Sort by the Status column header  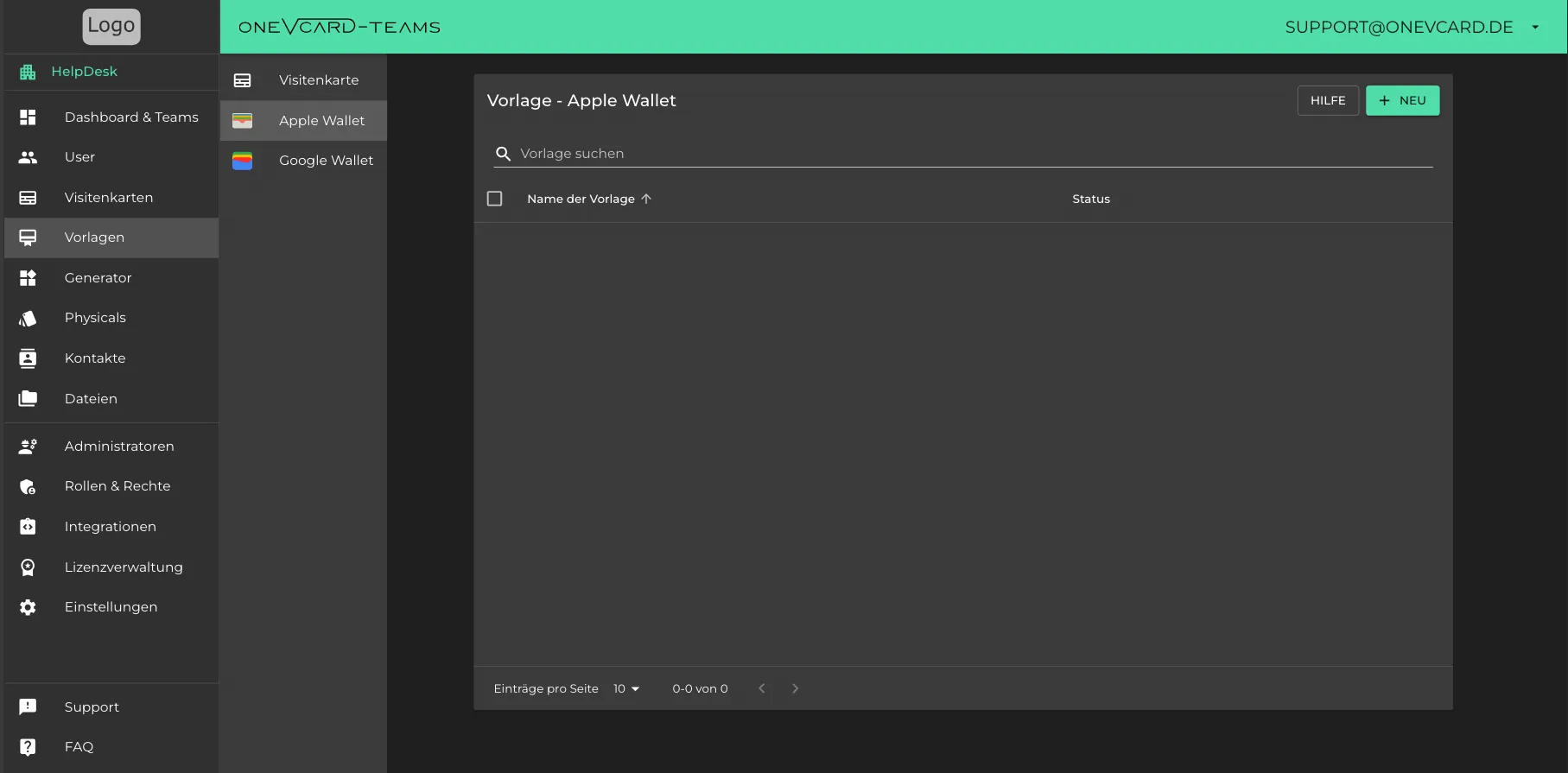[x=1091, y=199]
